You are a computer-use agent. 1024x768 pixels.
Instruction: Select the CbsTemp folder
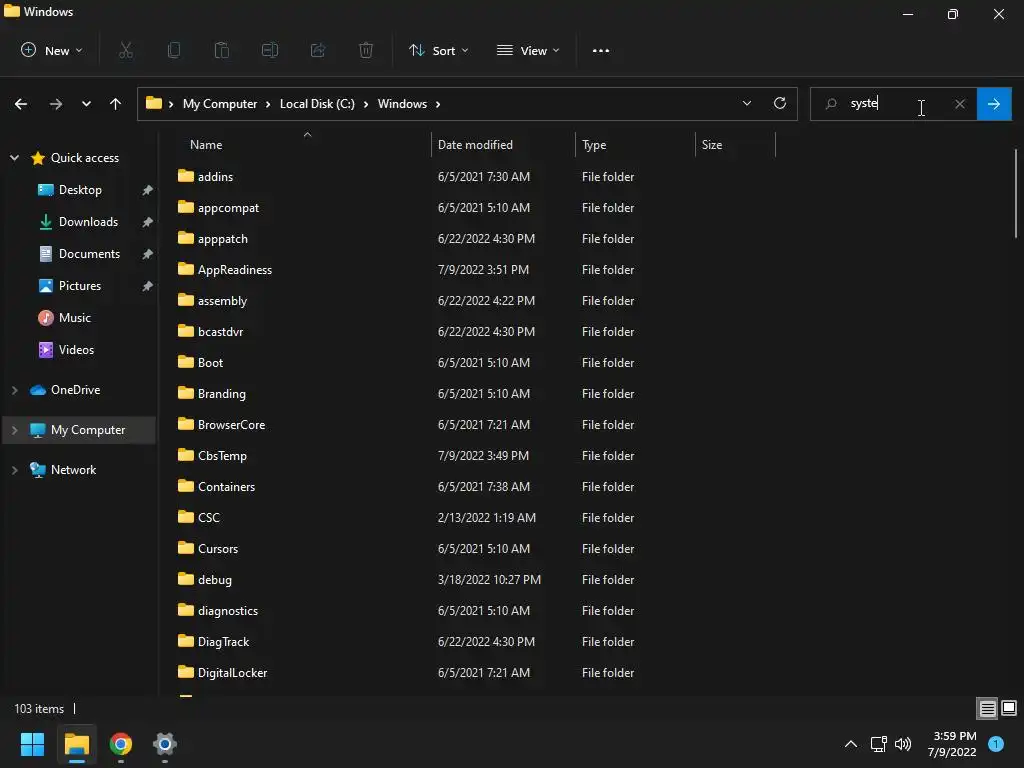222,456
